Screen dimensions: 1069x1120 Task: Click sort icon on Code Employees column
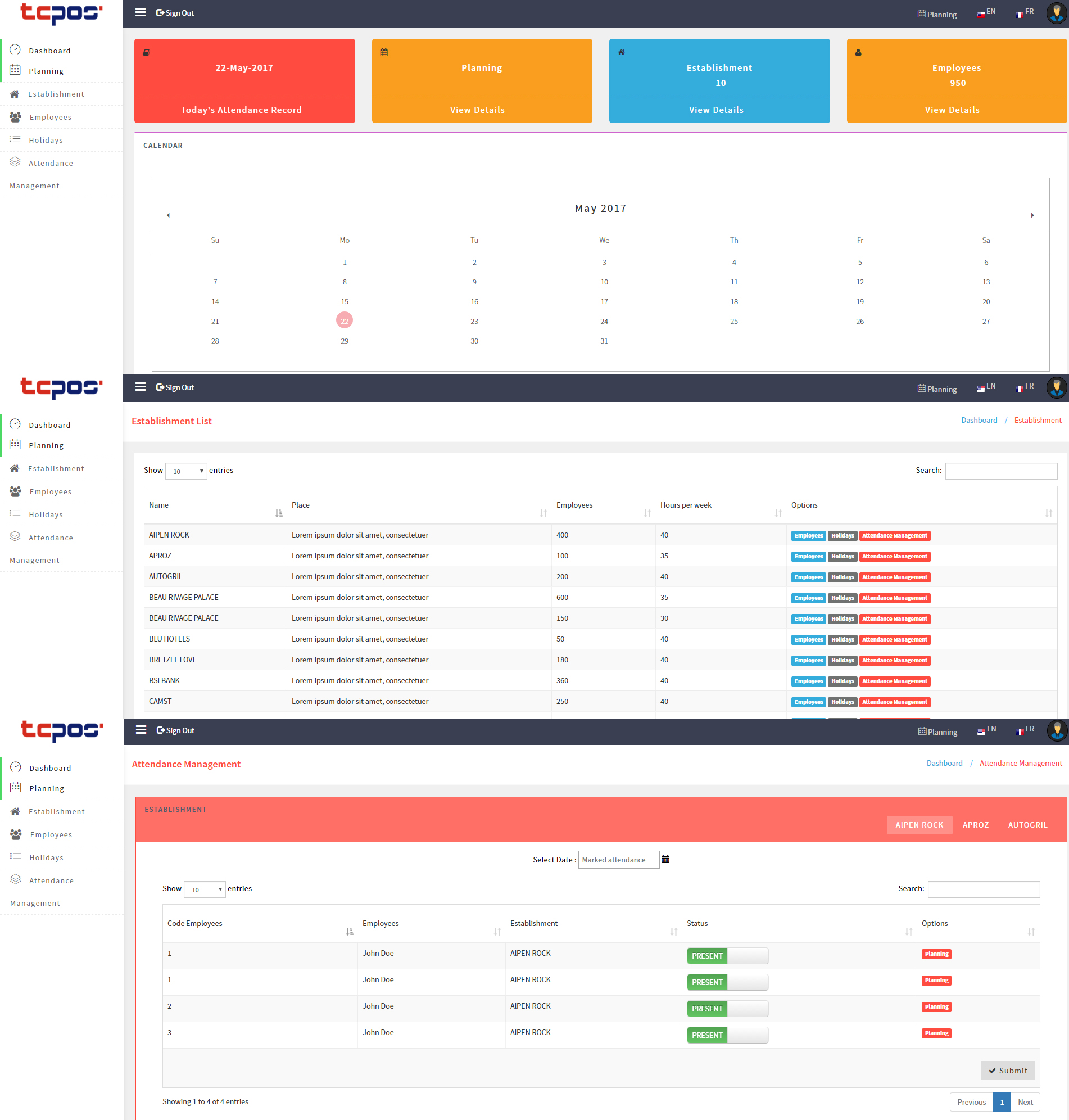pyautogui.click(x=349, y=931)
